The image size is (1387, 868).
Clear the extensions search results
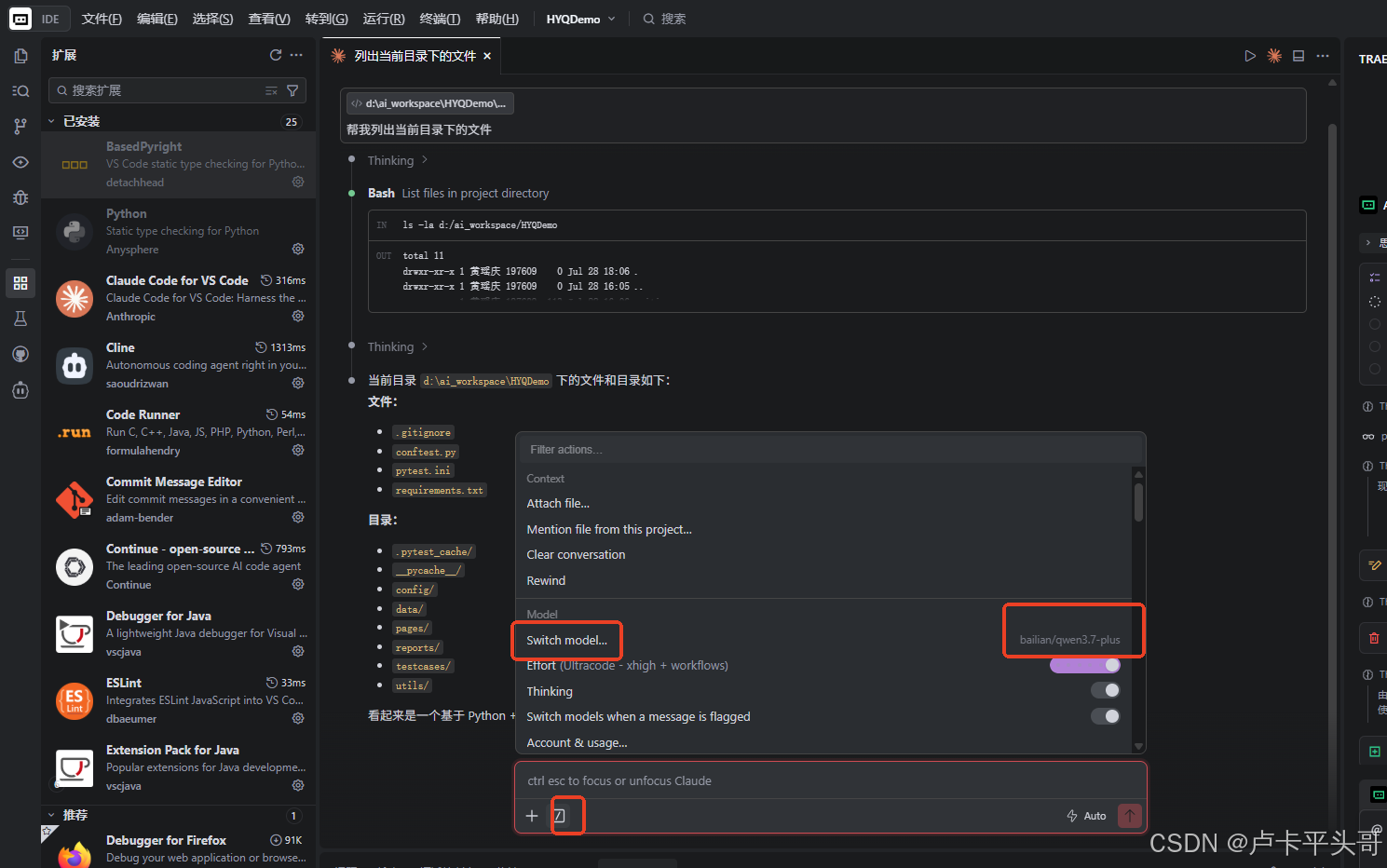[271, 90]
